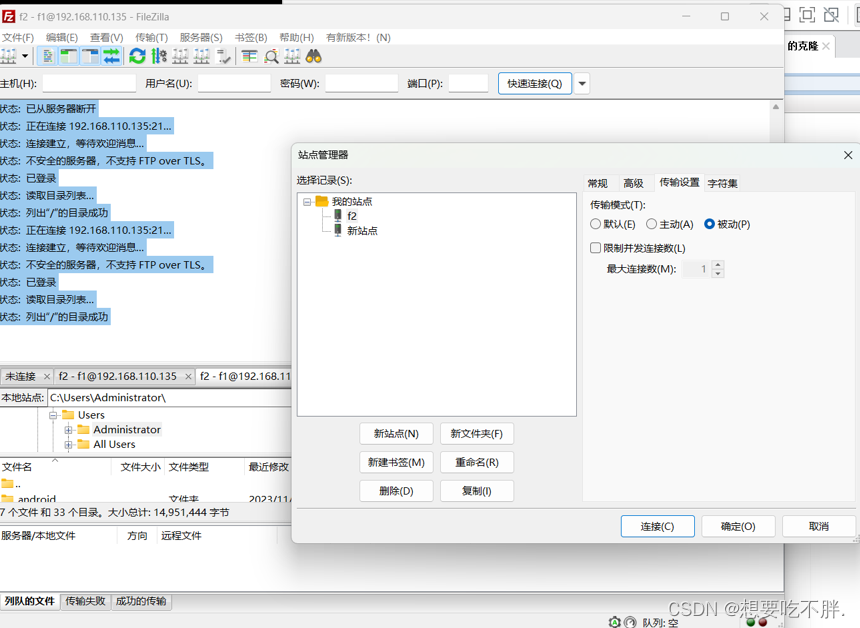The height and width of the screenshot is (628, 860).
Task: Sort by 文件大小 column header
Action: coord(138,467)
